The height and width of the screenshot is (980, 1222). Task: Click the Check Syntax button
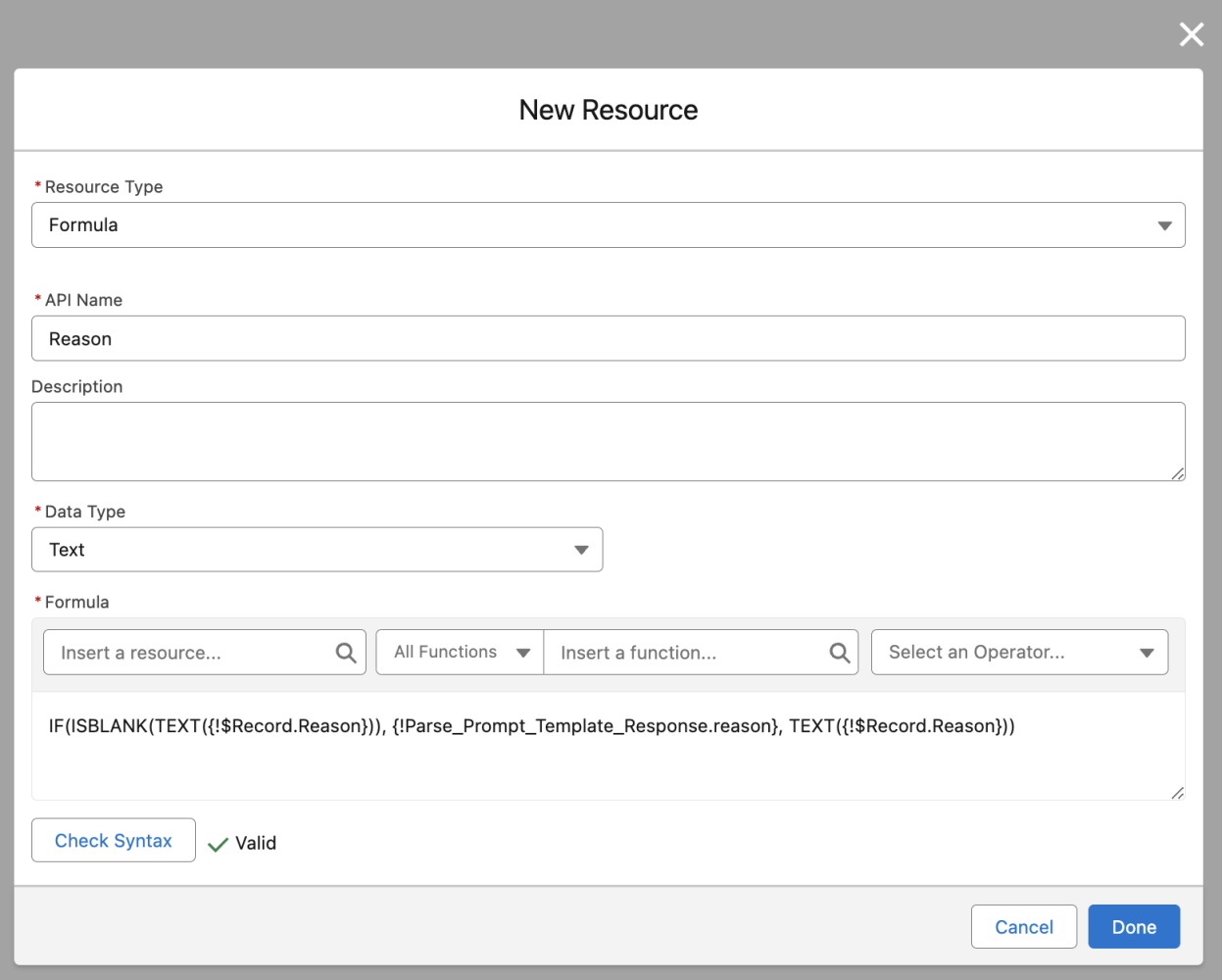coord(113,840)
